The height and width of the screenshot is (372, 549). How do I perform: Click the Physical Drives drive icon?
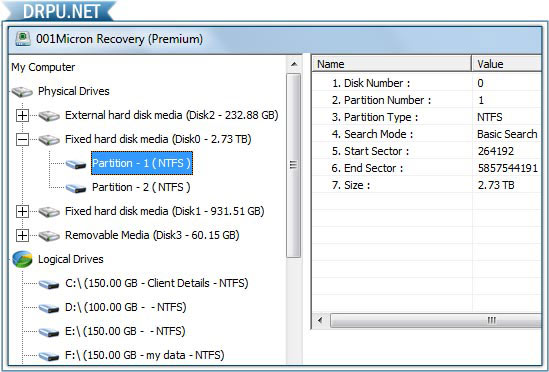22,92
